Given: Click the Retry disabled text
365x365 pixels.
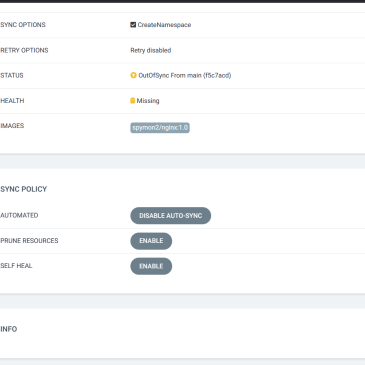Looking at the screenshot, I should point(151,50).
